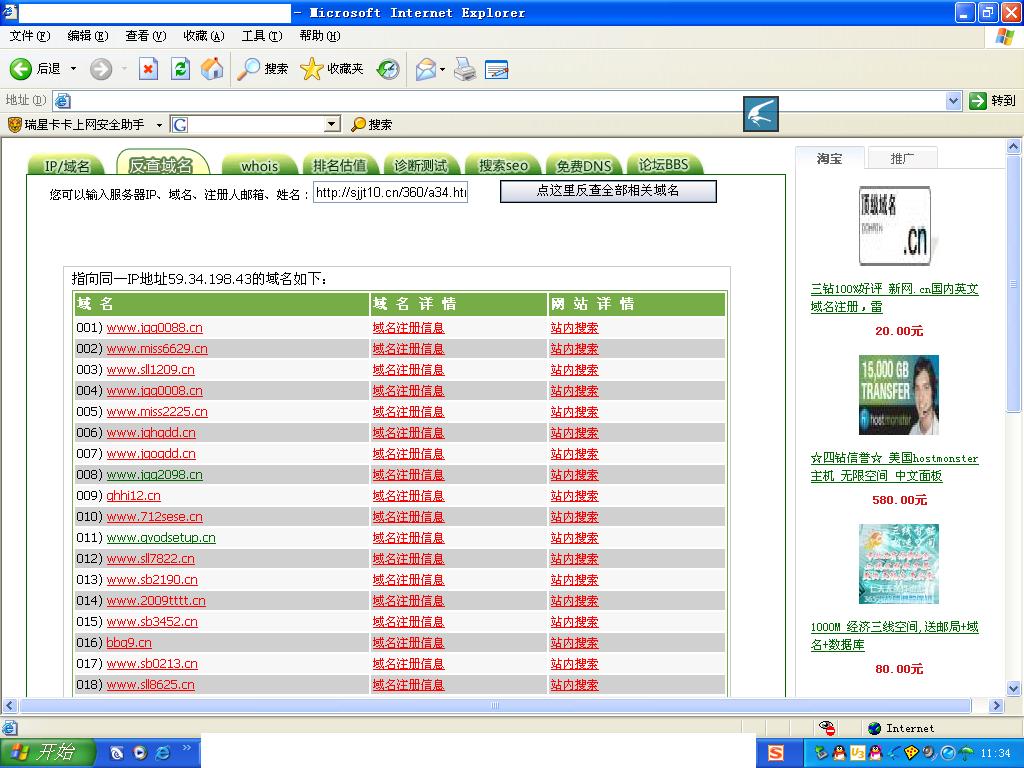Go to the Home page icon

(x=212, y=69)
